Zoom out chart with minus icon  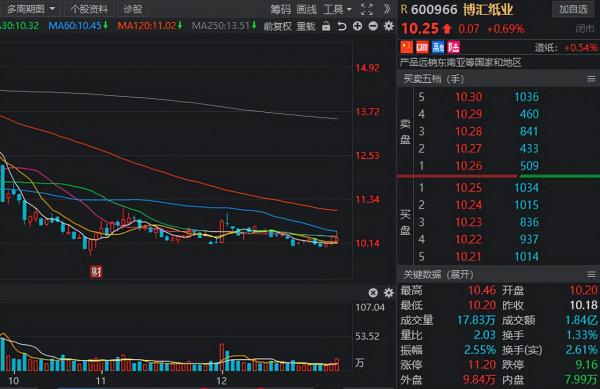(373, 26)
